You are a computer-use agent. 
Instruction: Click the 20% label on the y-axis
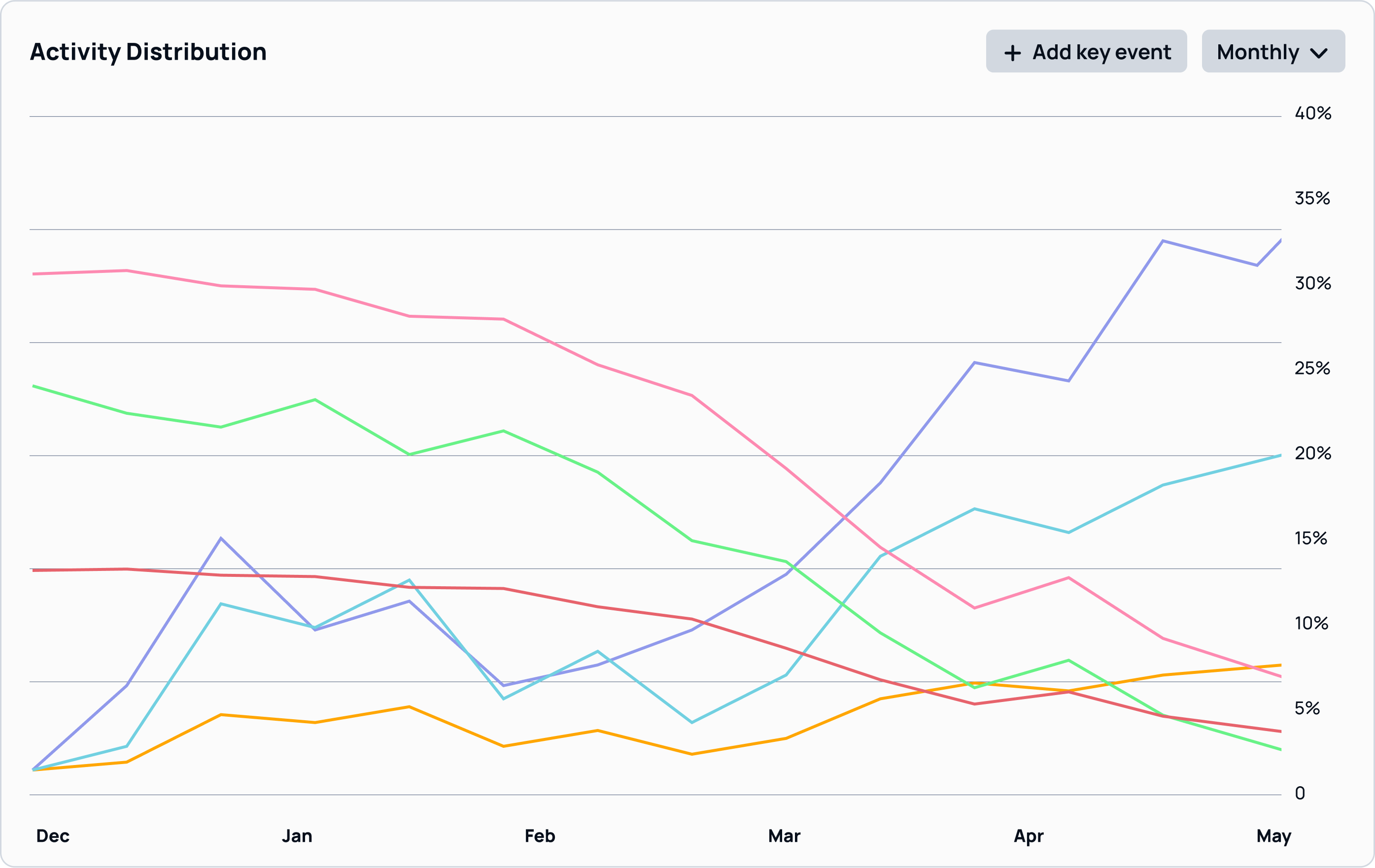point(1313,453)
